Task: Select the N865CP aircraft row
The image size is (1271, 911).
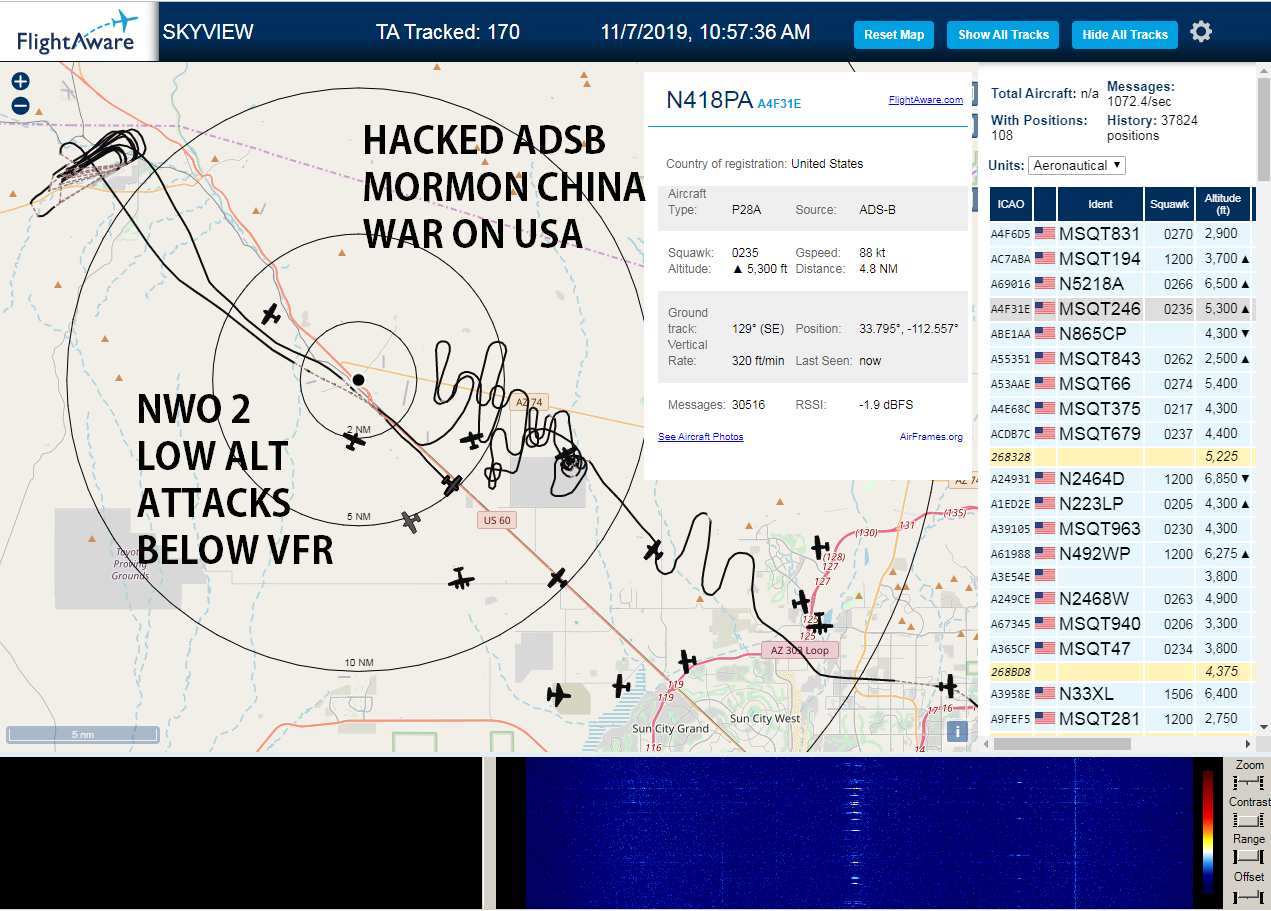Action: click(x=1121, y=334)
